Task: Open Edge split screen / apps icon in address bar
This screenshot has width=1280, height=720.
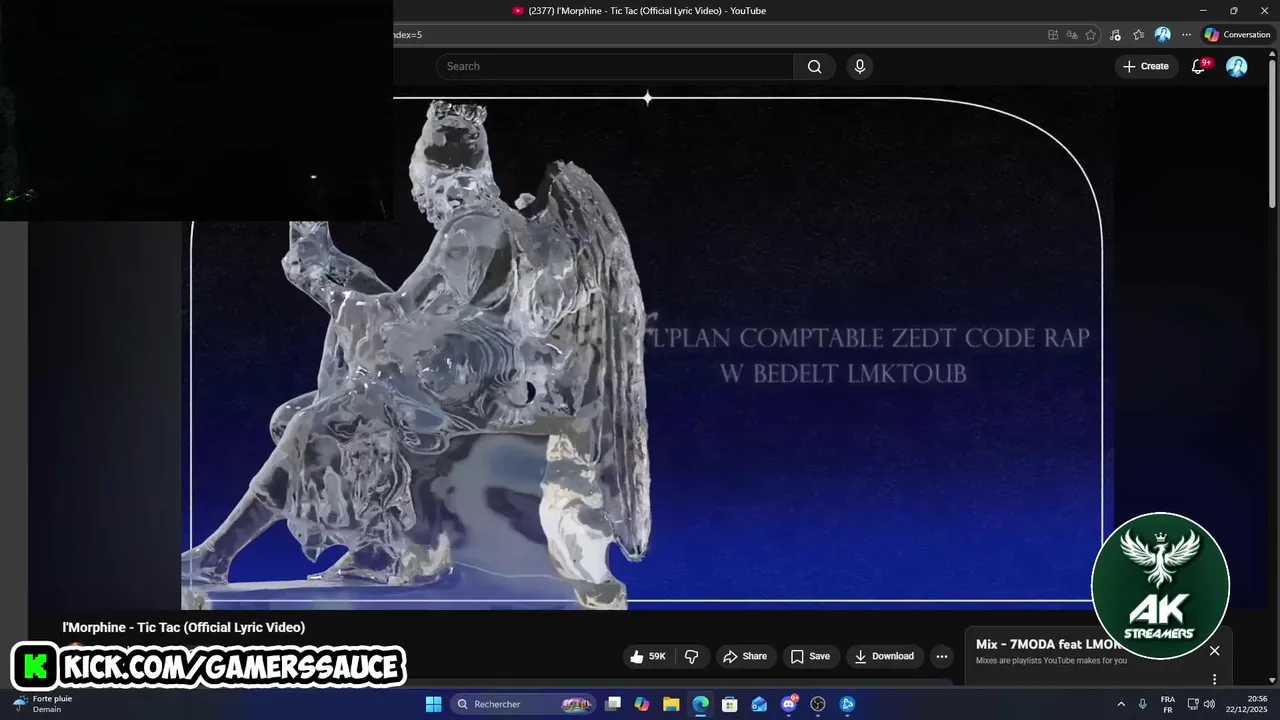Action: [1053, 35]
